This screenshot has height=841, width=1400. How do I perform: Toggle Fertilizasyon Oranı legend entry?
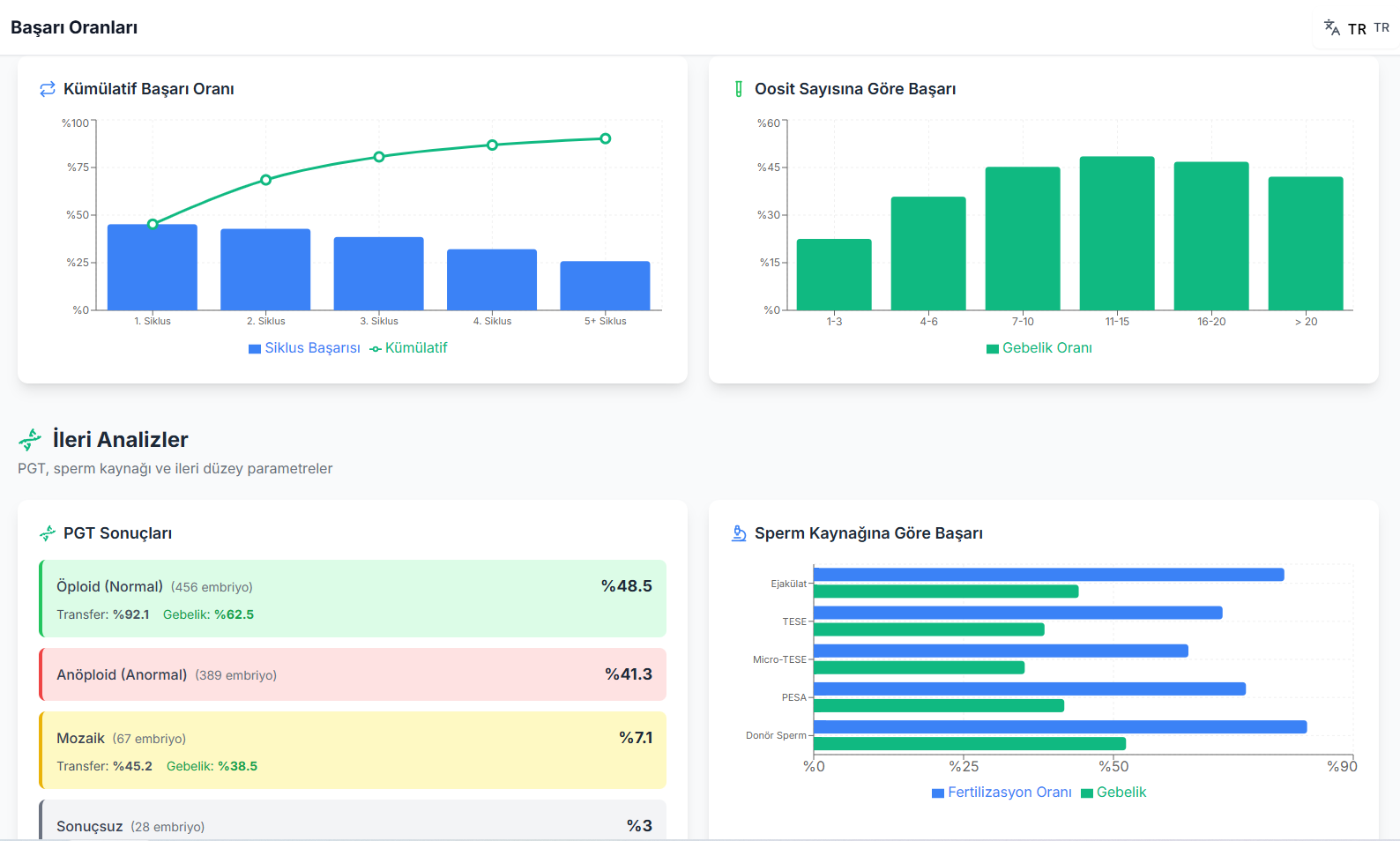[x=1002, y=793]
